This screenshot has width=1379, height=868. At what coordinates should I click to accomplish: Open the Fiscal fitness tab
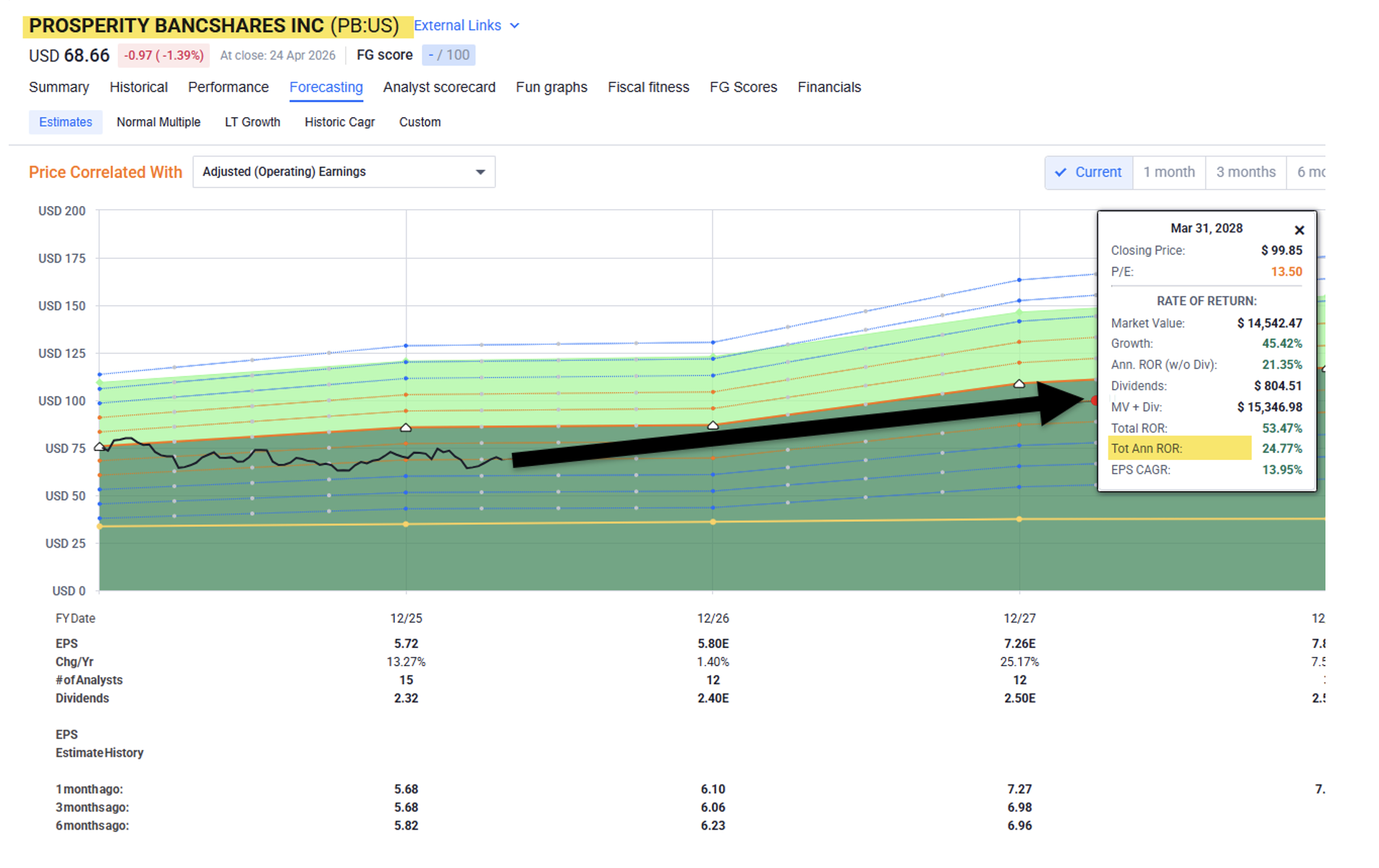tap(648, 88)
